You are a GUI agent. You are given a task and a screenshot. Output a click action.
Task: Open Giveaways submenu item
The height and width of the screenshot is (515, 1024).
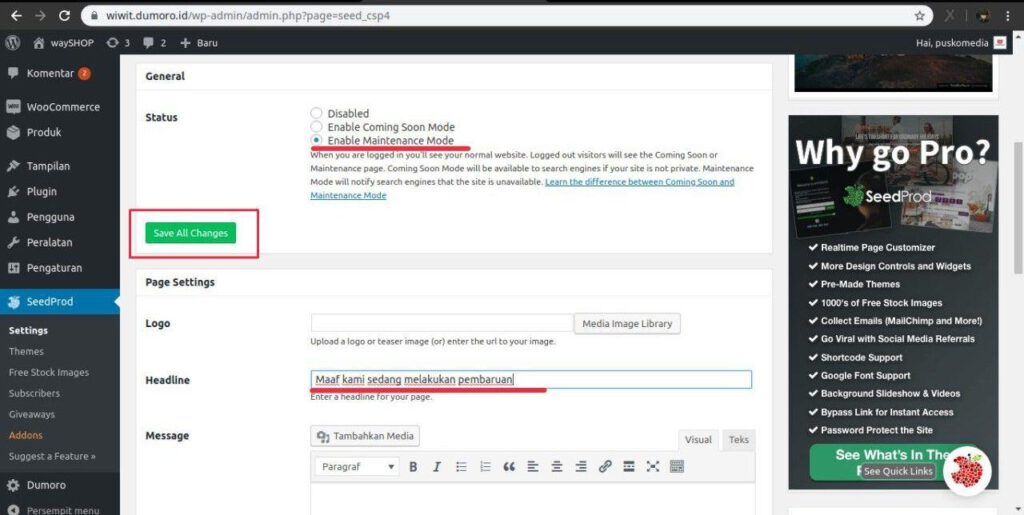click(x=31, y=414)
